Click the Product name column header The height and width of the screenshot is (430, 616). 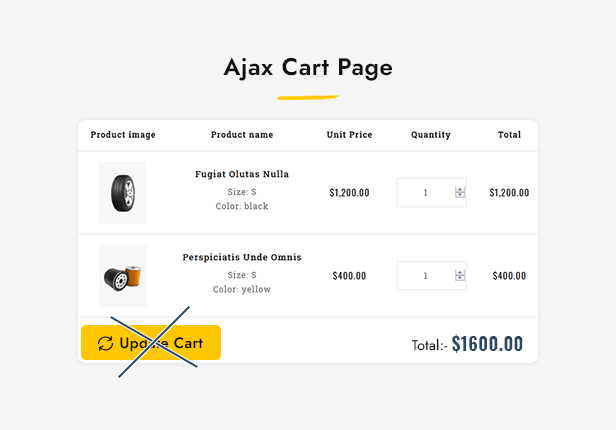click(x=242, y=135)
